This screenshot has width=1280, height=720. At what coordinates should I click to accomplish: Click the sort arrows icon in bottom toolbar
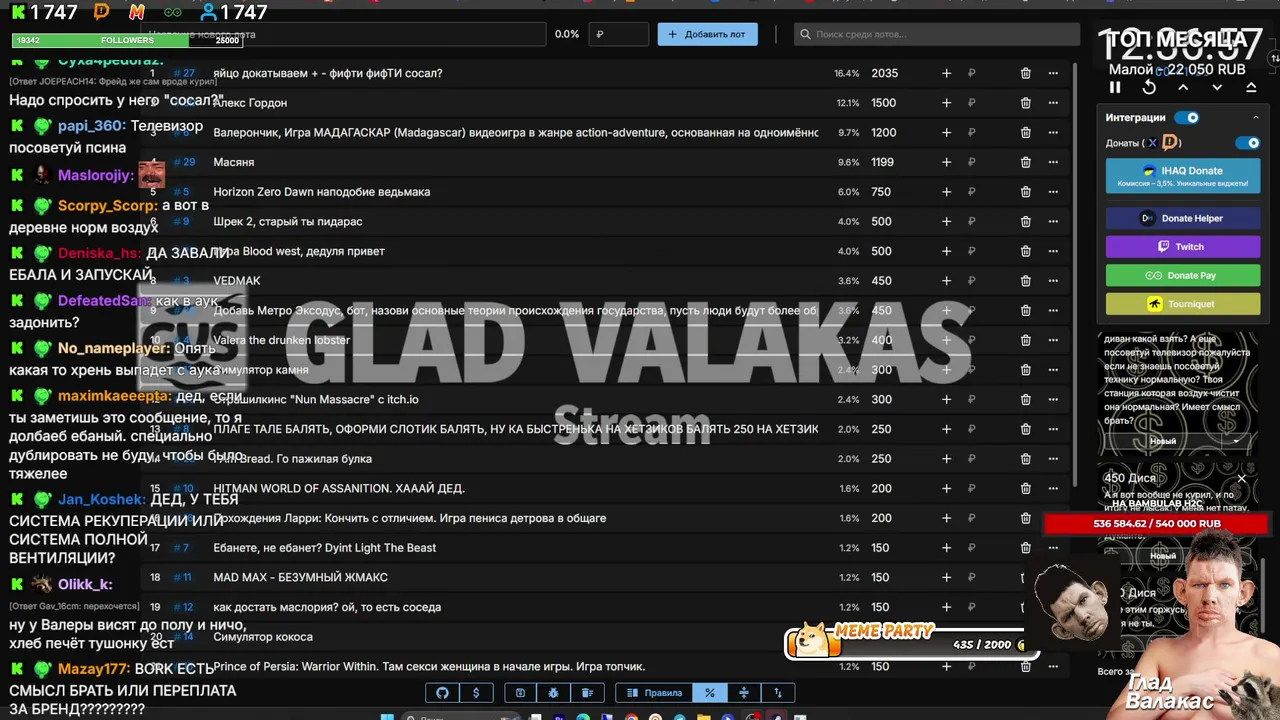pyautogui.click(x=777, y=692)
